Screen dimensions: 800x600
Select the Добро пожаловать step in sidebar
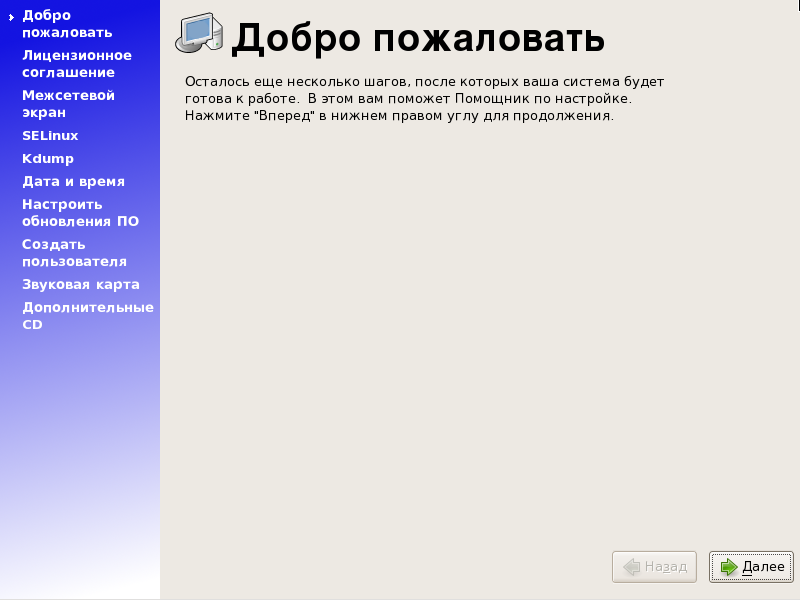(x=67, y=24)
